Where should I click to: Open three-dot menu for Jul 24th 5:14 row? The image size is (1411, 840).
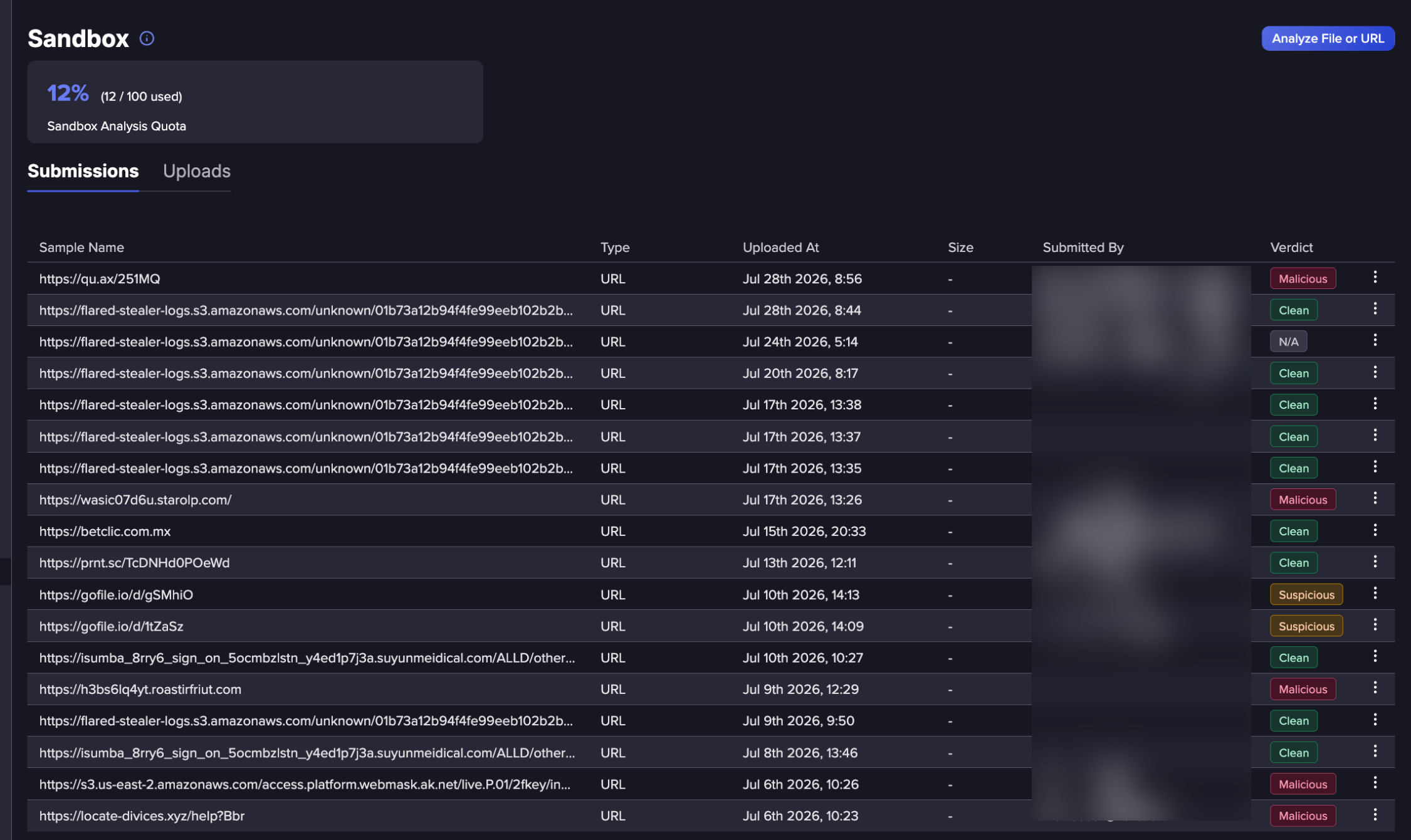(1375, 340)
